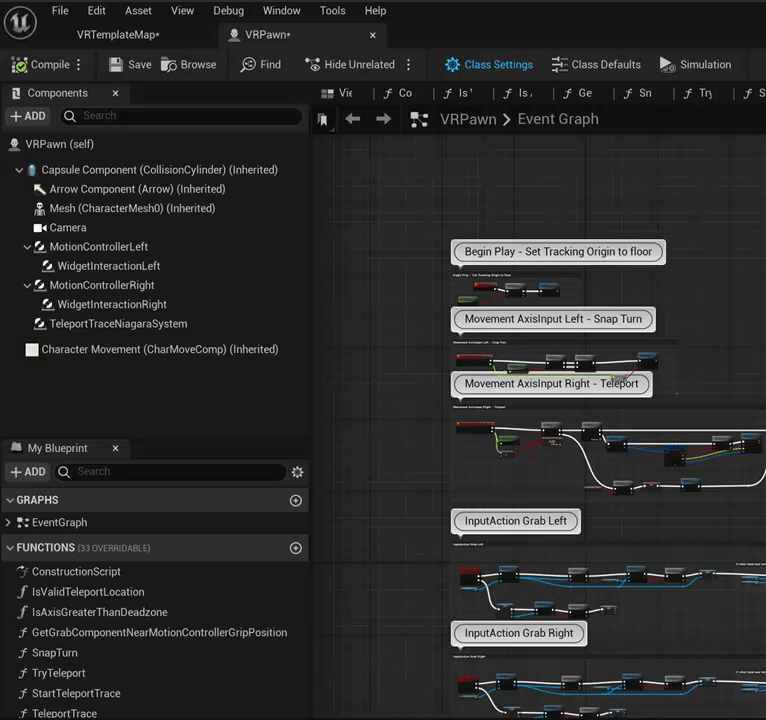The image size is (766, 720).
Task: Collapse MotionControllerRight node
Action: click(x=27, y=286)
